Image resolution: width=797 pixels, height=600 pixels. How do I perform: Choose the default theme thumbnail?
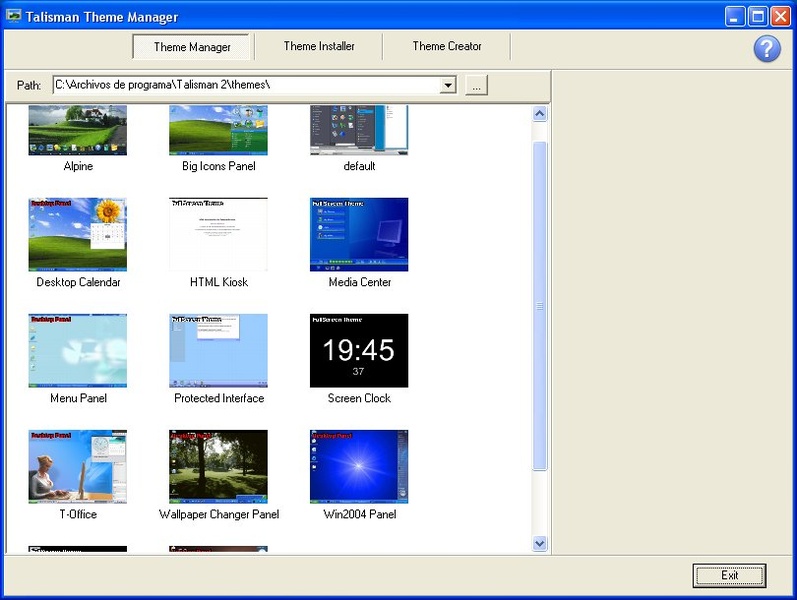coord(359,131)
